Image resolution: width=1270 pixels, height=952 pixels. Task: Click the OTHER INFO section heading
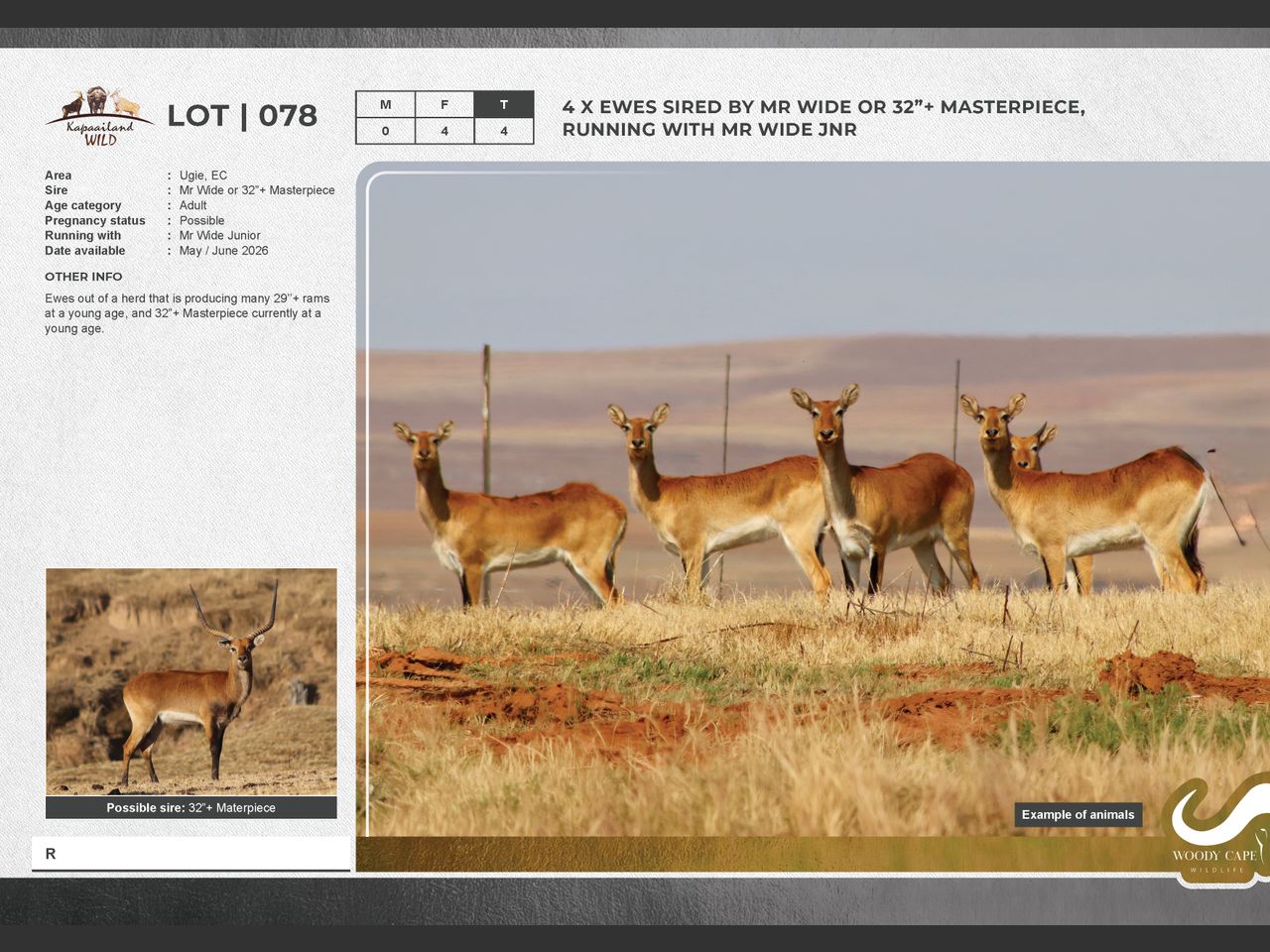[x=83, y=277]
